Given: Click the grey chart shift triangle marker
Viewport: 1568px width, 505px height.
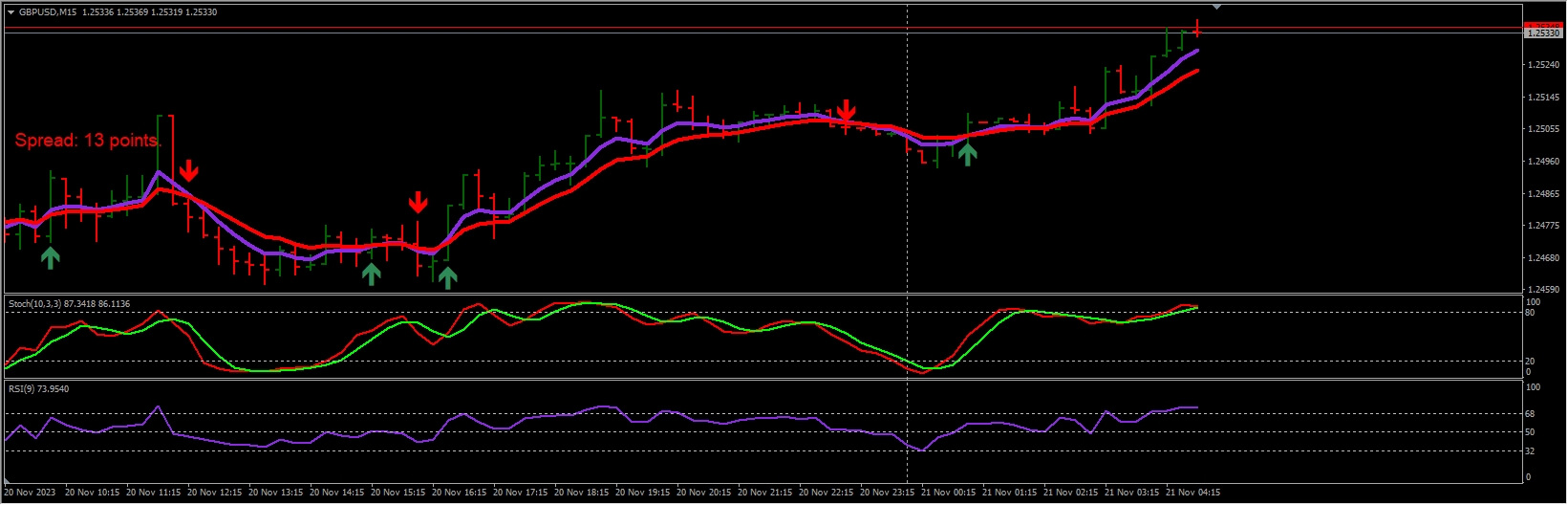Looking at the screenshot, I should [1216, 7].
